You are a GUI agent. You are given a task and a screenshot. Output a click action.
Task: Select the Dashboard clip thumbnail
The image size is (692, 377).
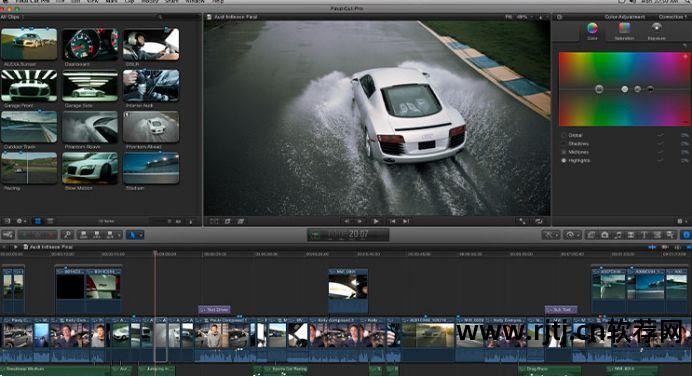coord(90,44)
